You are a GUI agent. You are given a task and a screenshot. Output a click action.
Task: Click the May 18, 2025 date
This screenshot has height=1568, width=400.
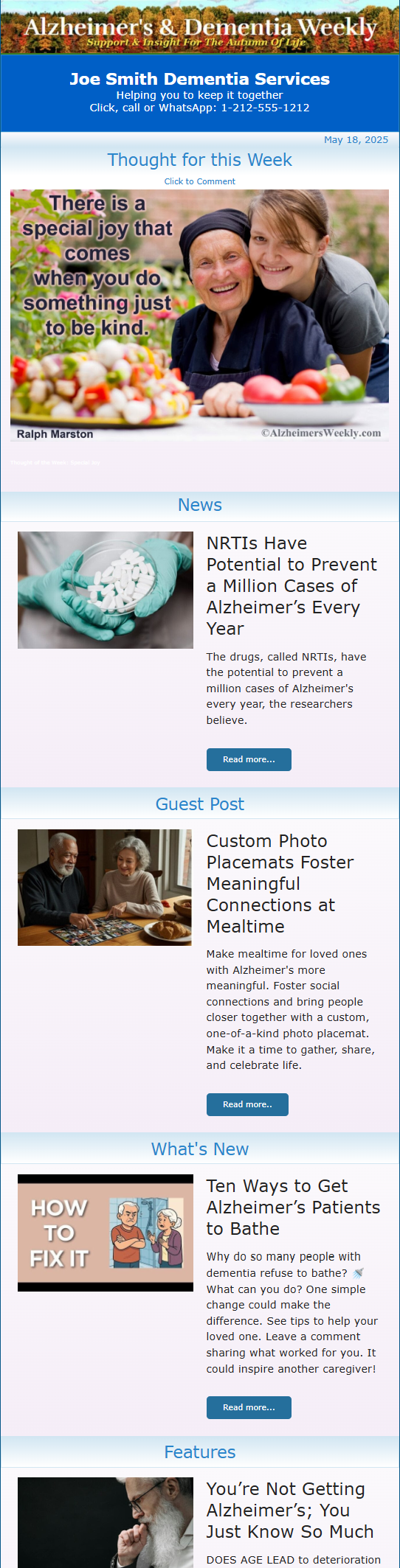click(356, 139)
